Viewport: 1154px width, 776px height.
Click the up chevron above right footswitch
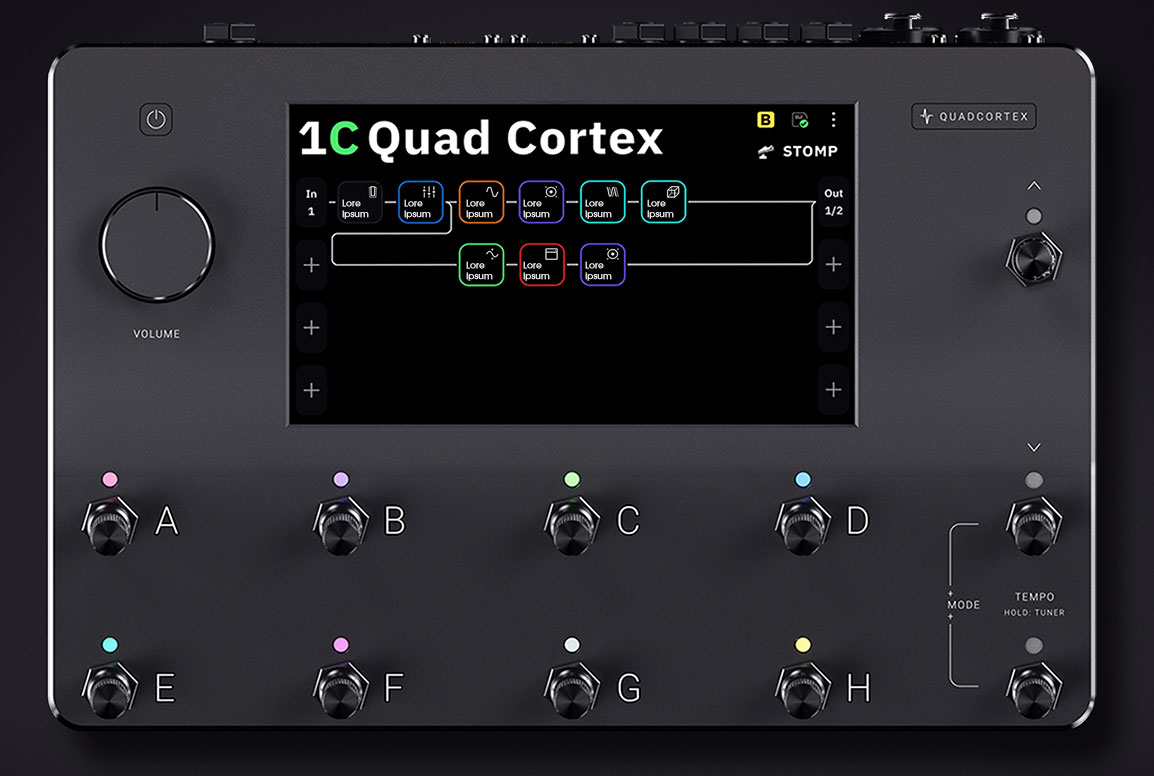[1034, 186]
